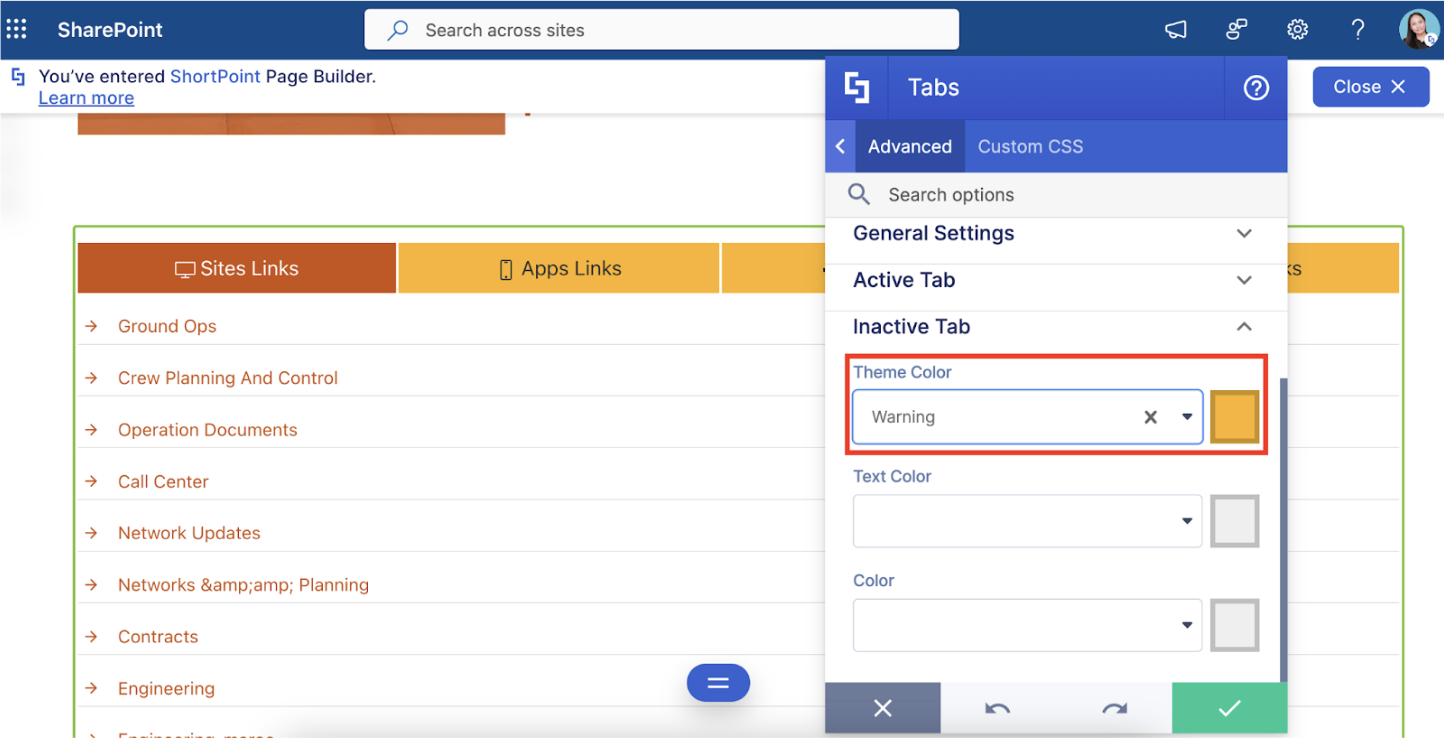1444x744 pixels.
Task: Undo the last change
Action: [x=998, y=709]
